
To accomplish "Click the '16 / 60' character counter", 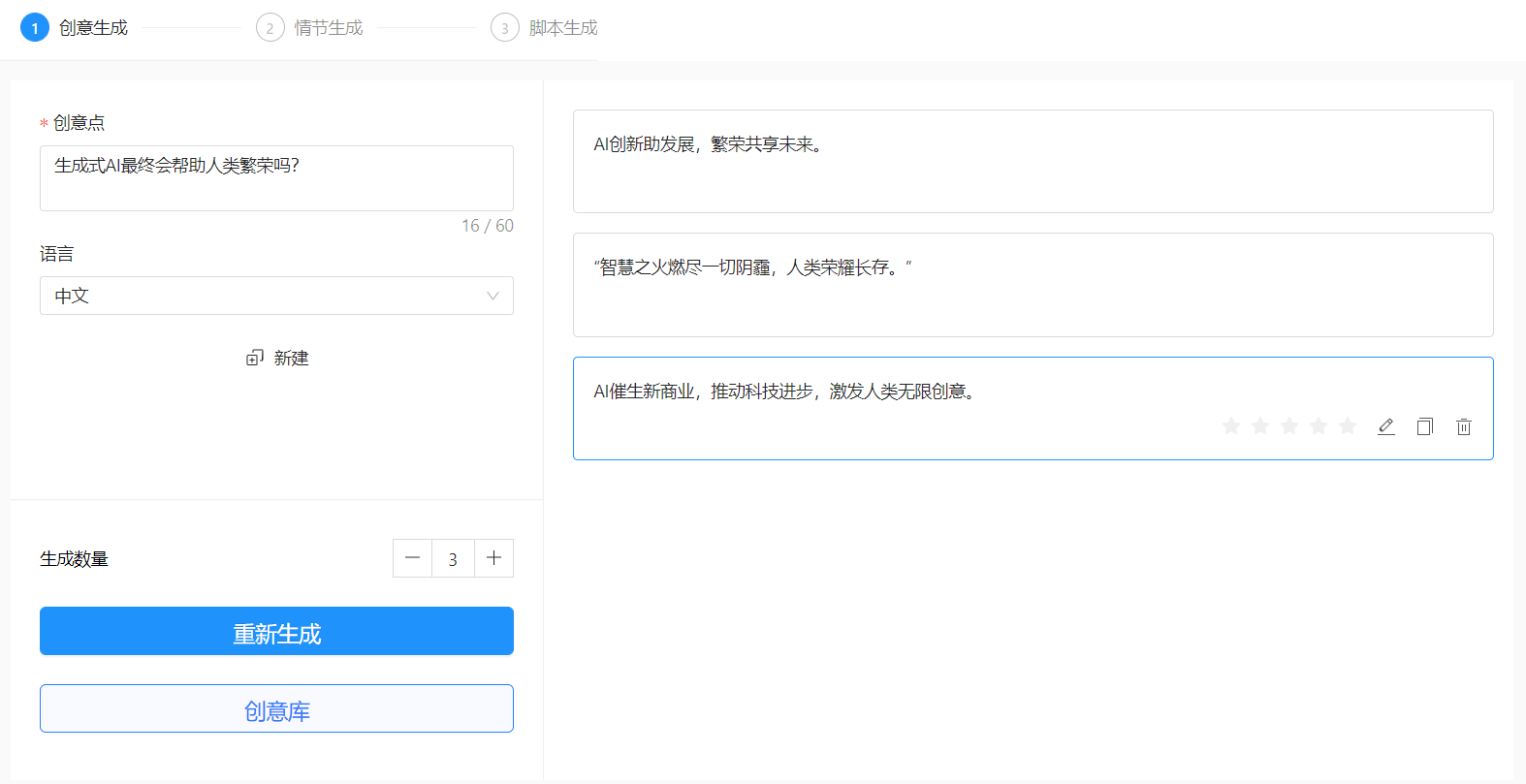I will coord(488,226).
